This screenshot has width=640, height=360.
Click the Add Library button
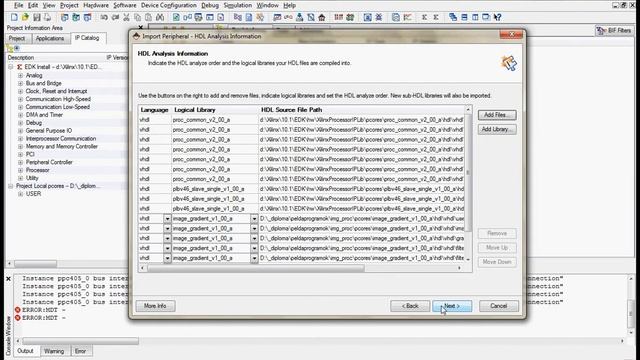pos(497,129)
